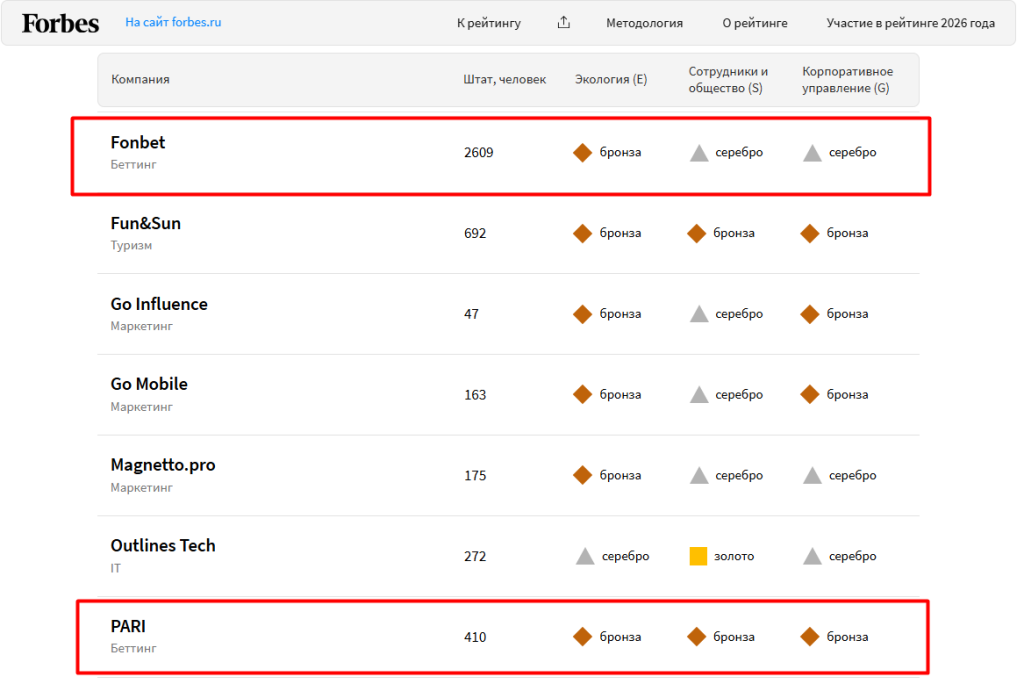
Task: Click the Компания column header
Action: [140, 79]
